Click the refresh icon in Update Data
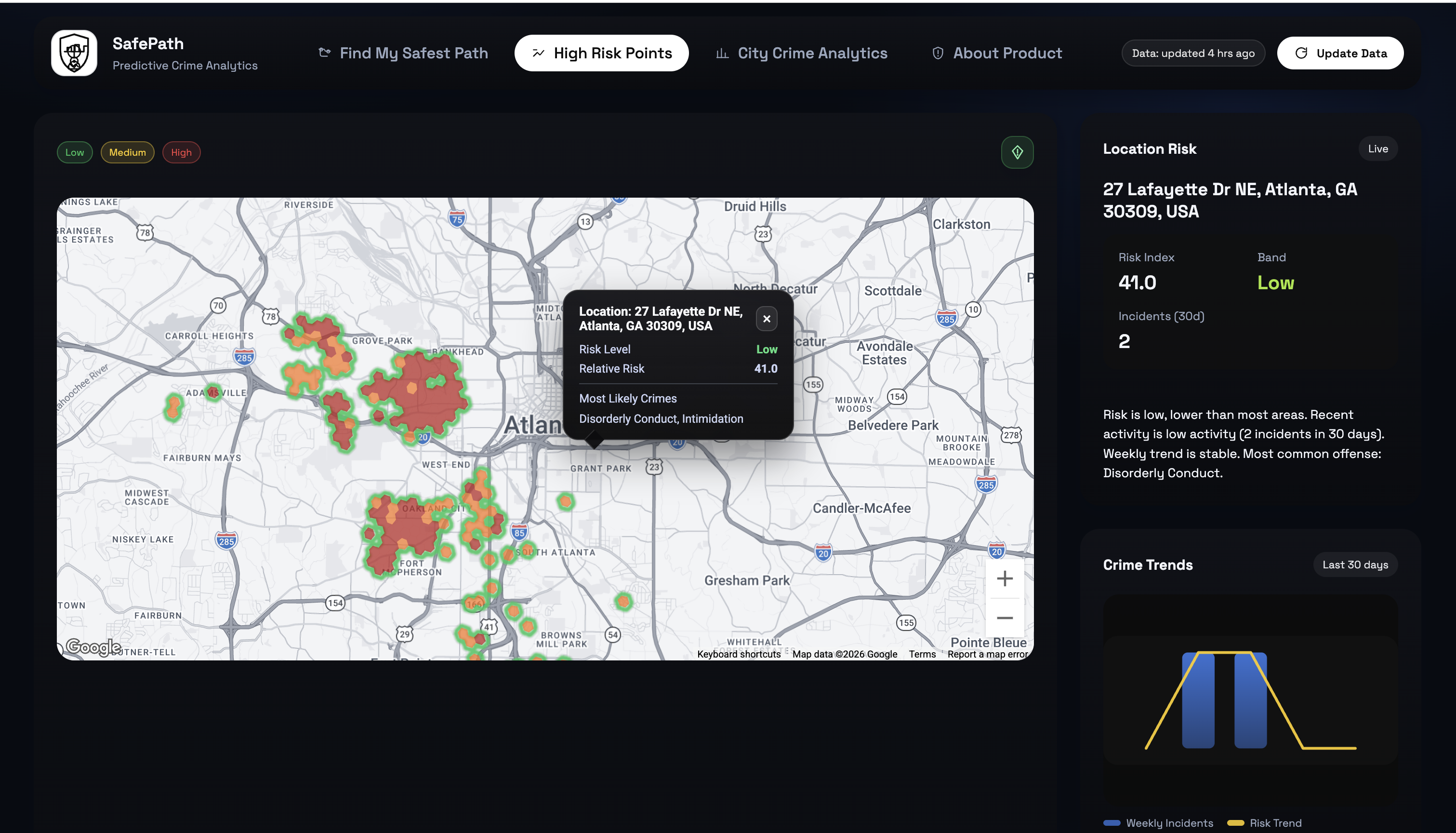 pyautogui.click(x=1301, y=53)
